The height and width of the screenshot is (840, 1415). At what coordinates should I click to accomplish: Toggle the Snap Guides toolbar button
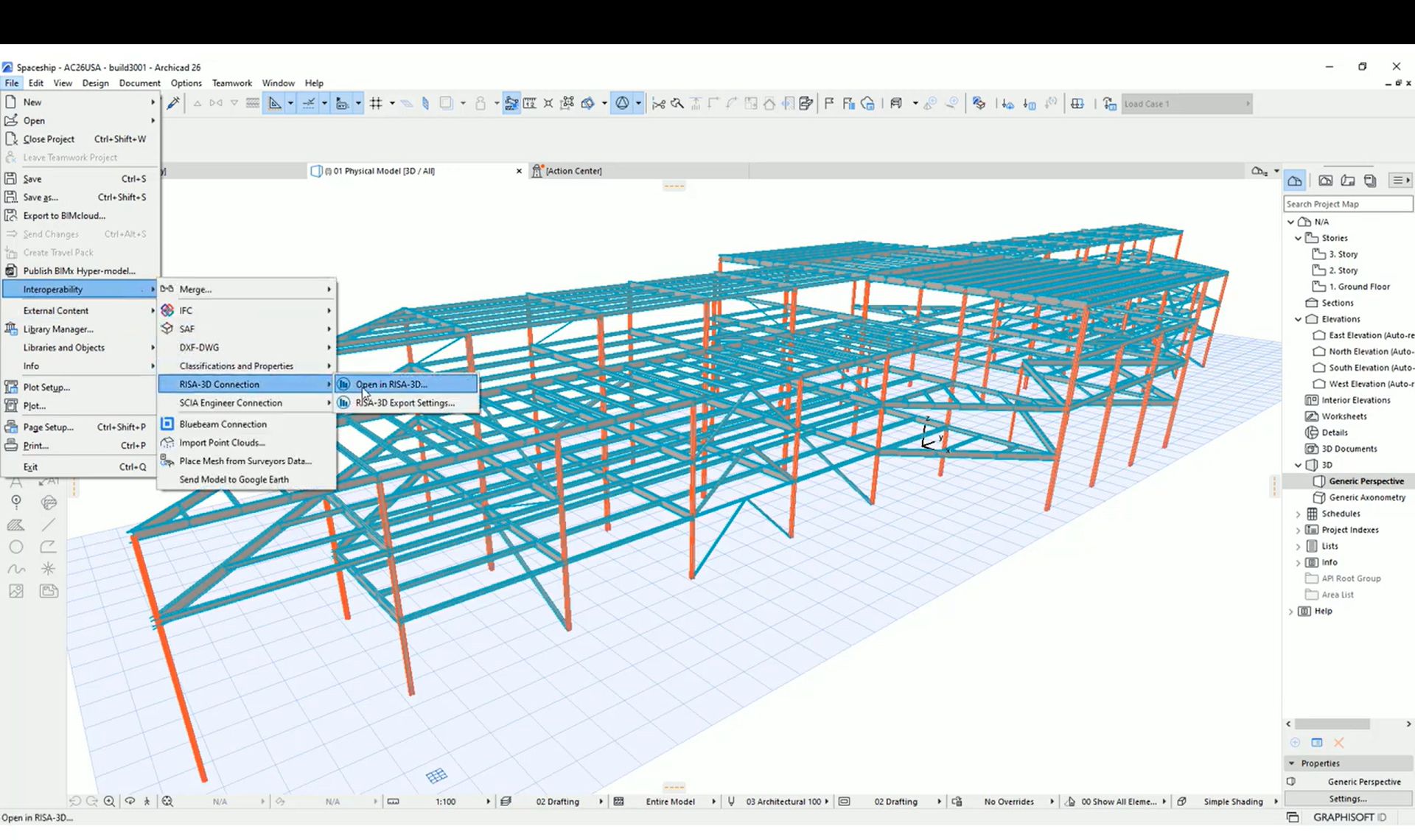click(x=309, y=103)
